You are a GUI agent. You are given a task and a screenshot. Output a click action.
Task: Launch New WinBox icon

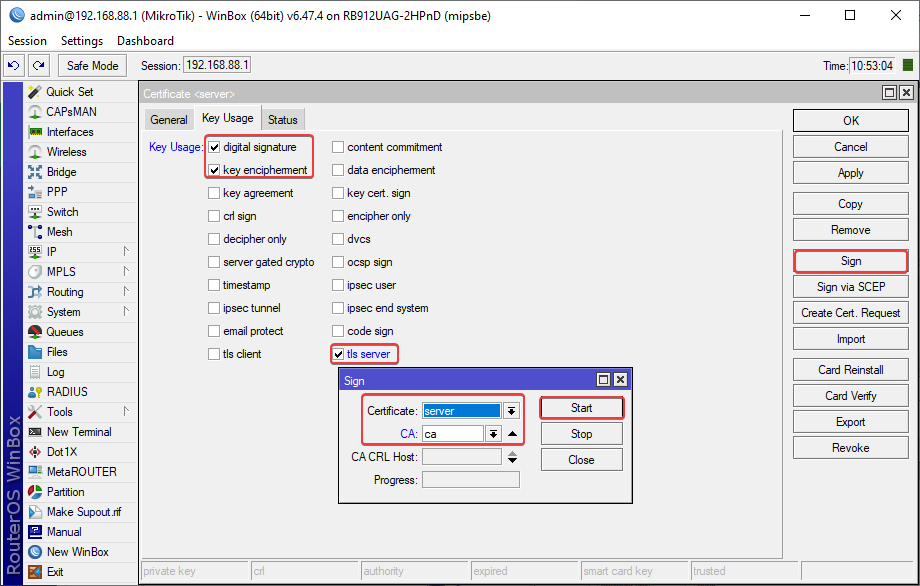pos(35,552)
